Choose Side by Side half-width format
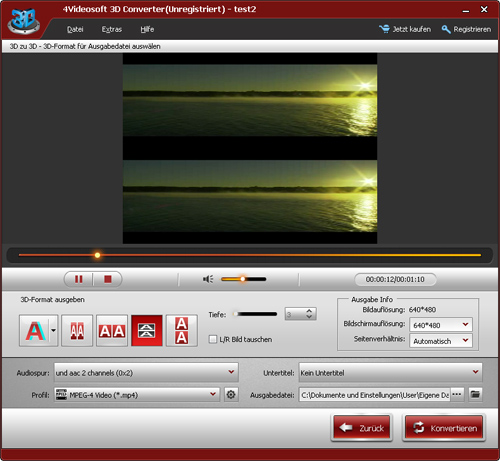This screenshot has width=500, height=461. click(77, 331)
